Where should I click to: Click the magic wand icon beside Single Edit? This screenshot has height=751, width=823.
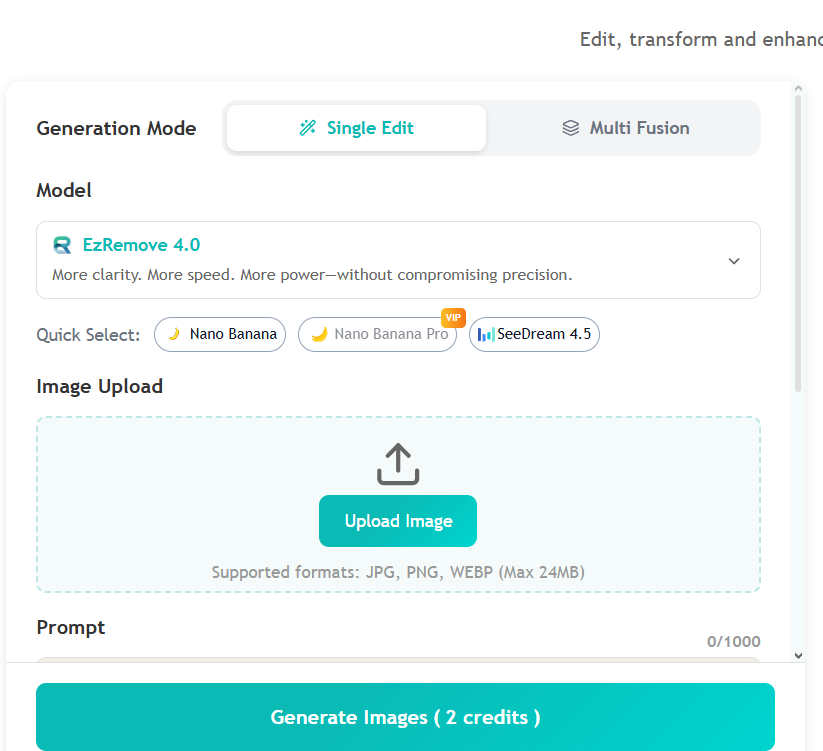coord(308,128)
